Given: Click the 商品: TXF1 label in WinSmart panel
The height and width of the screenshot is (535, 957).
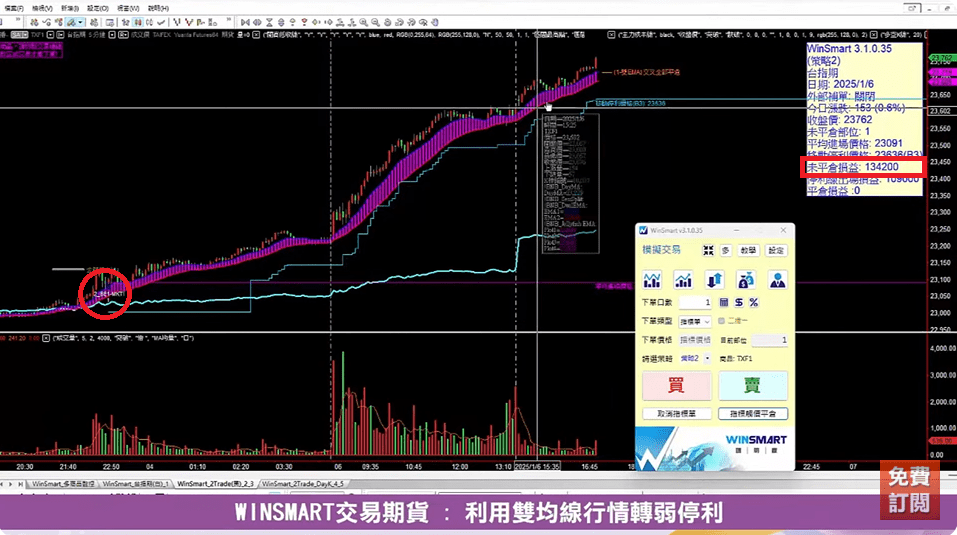Looking at the screenshot, I should [x=736, y=359].
